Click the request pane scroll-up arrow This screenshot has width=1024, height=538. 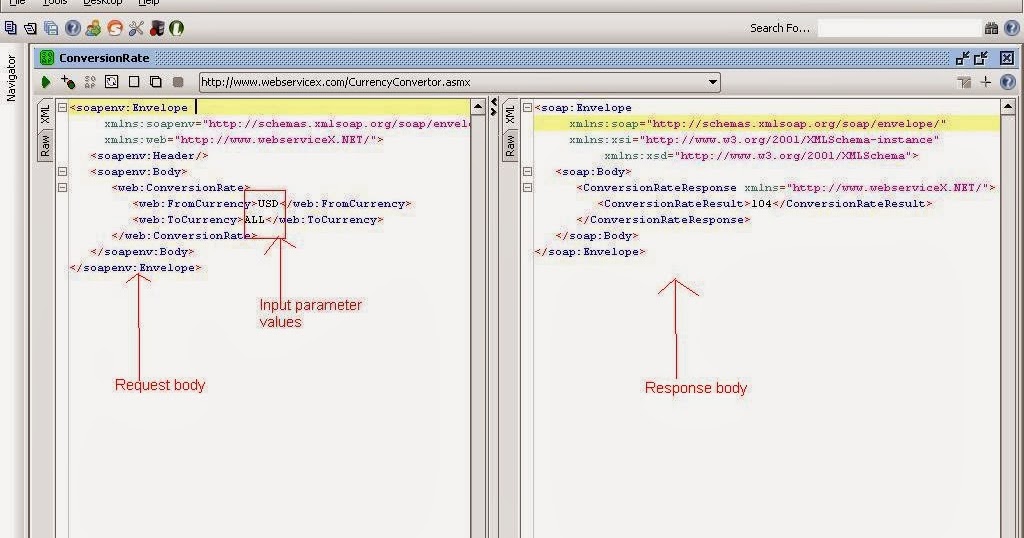click(x=478, y=106)
